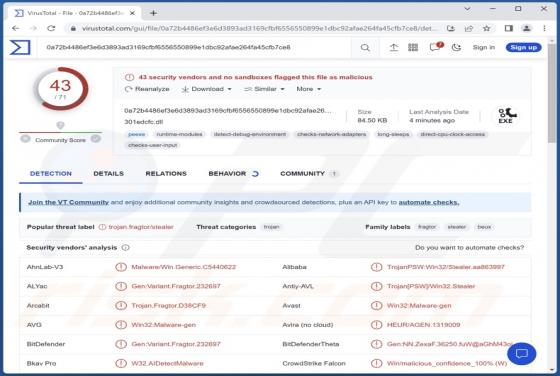Click the upload file icon
560x376 pixels.
[394, 47]
